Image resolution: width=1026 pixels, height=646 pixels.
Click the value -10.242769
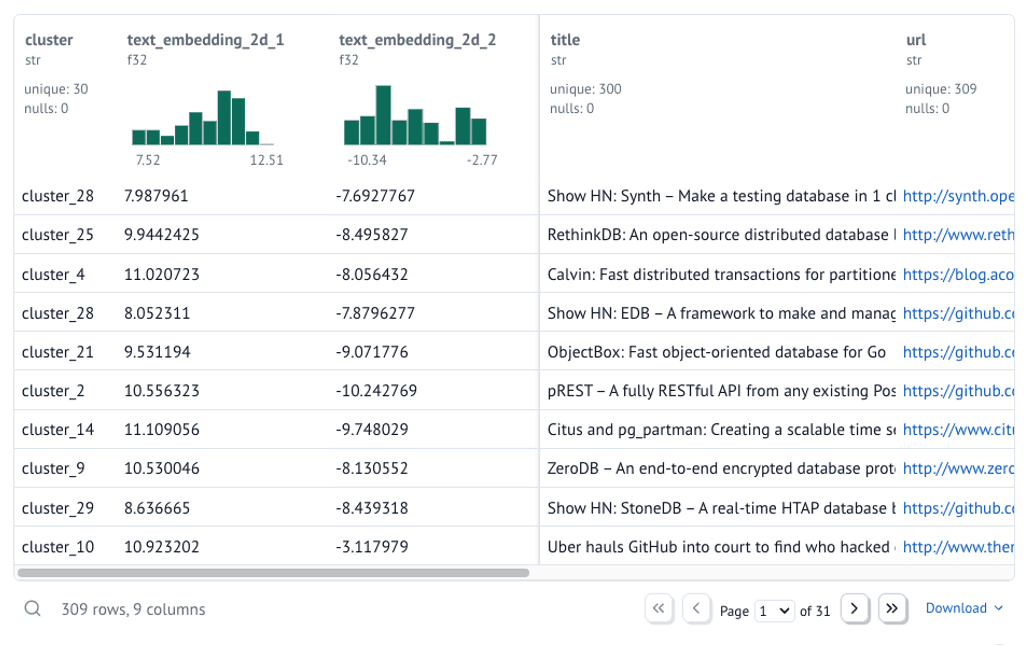click(x=376, y=391)
